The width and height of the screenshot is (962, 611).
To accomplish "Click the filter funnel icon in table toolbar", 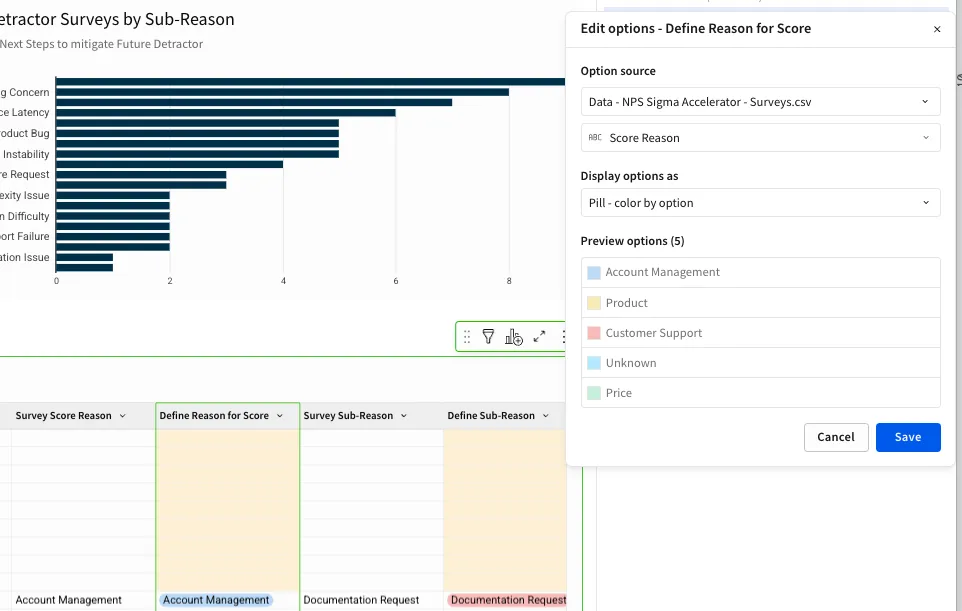I will (x=488, y=337).
